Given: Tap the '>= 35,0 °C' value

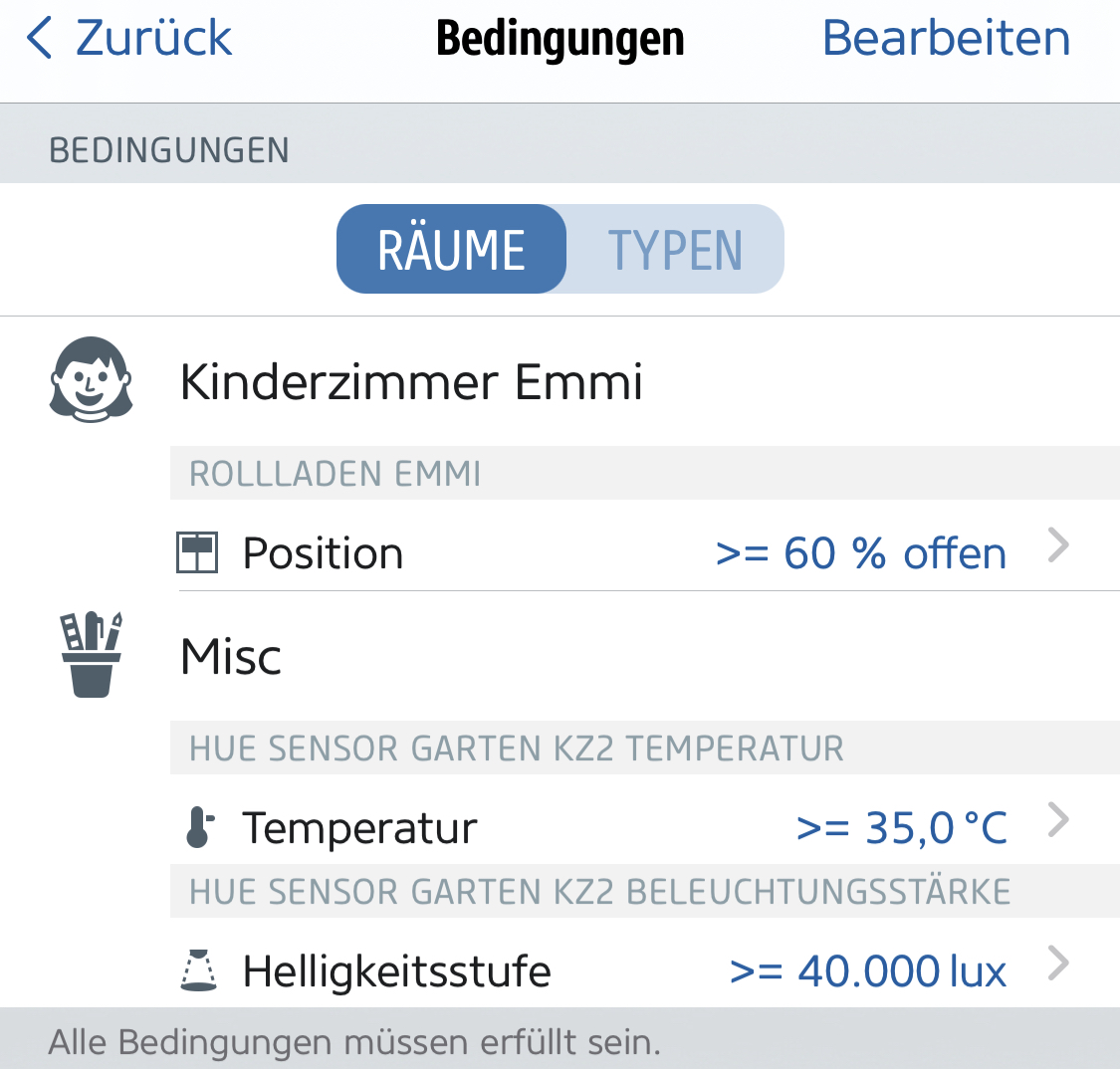Looking at the screenshot, I should coord(902,828).
